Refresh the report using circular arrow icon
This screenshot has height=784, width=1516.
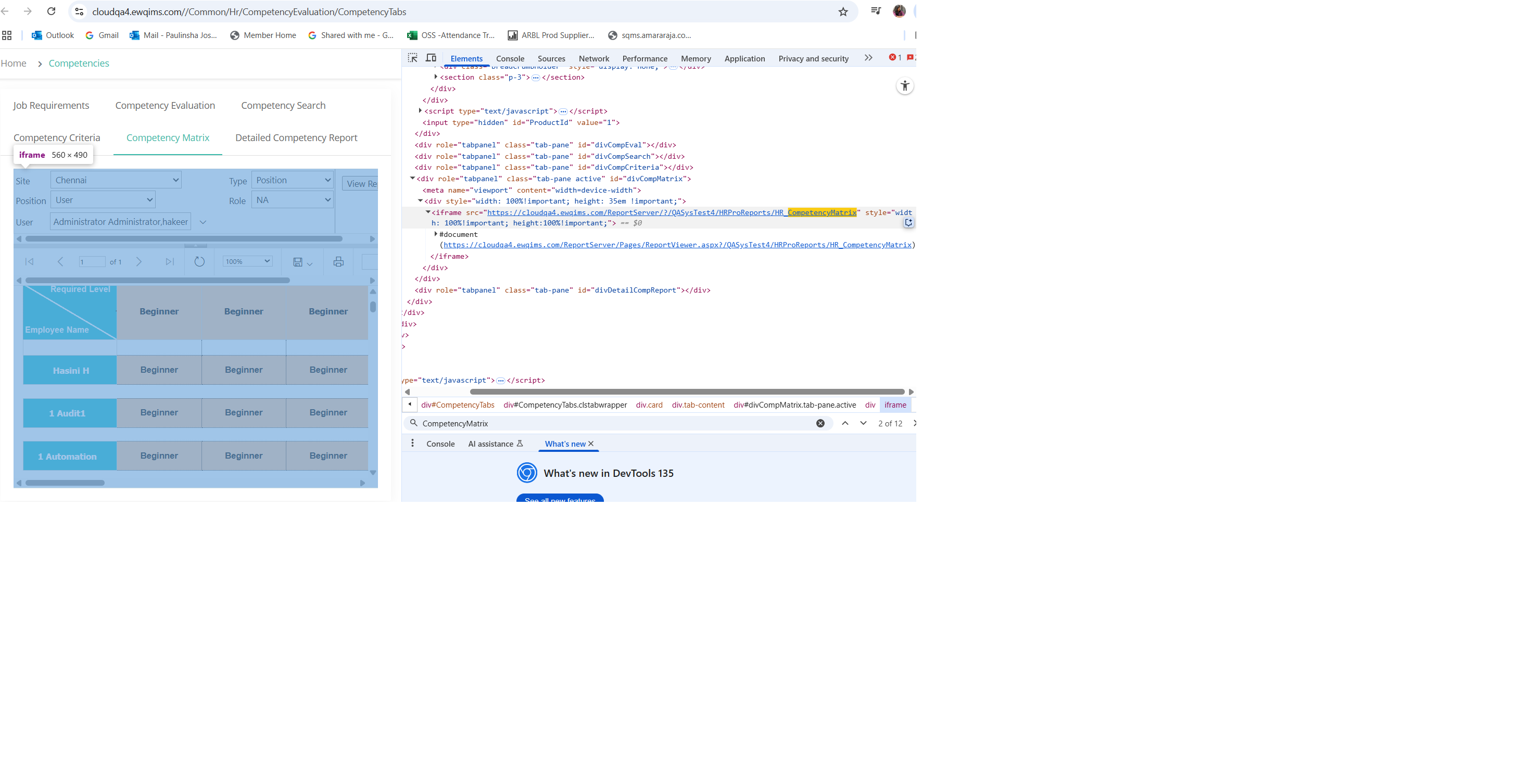[199, 261]
